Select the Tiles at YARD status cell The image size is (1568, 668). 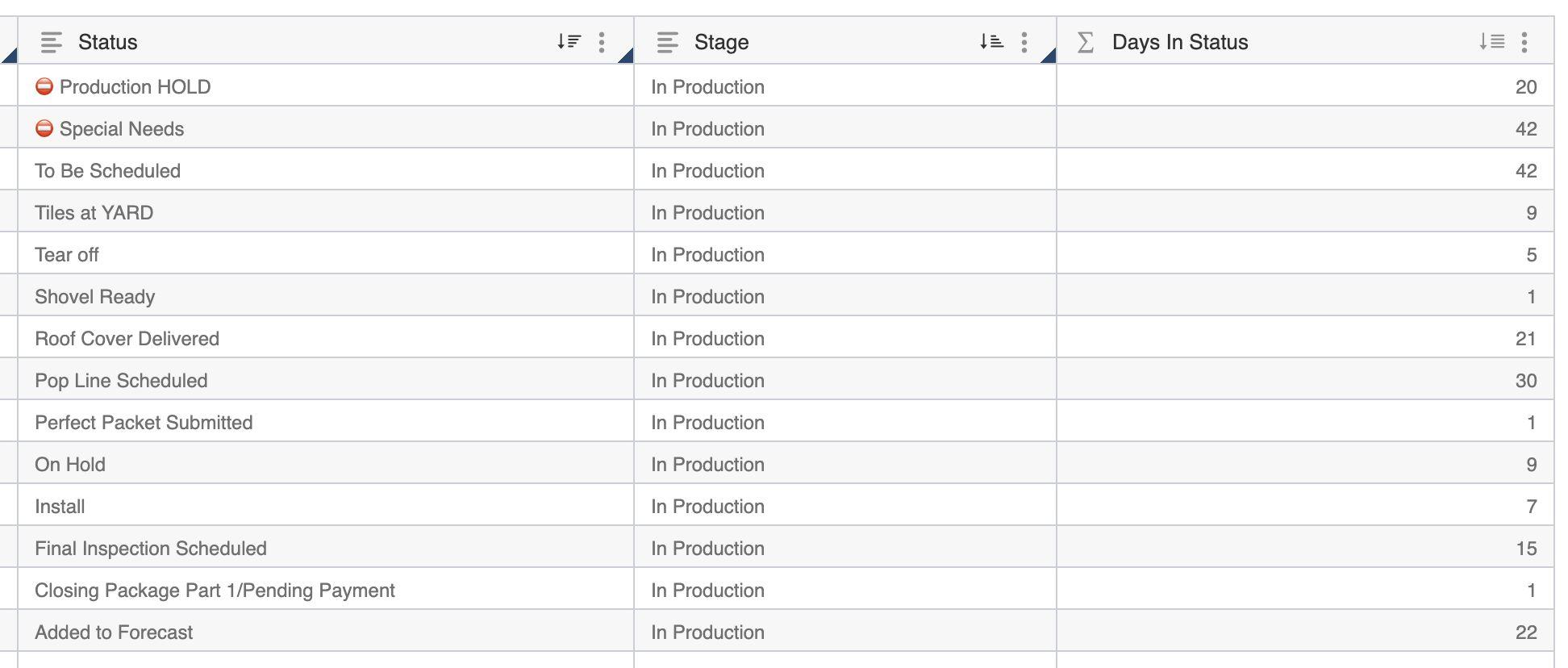(x=94, y=213)
